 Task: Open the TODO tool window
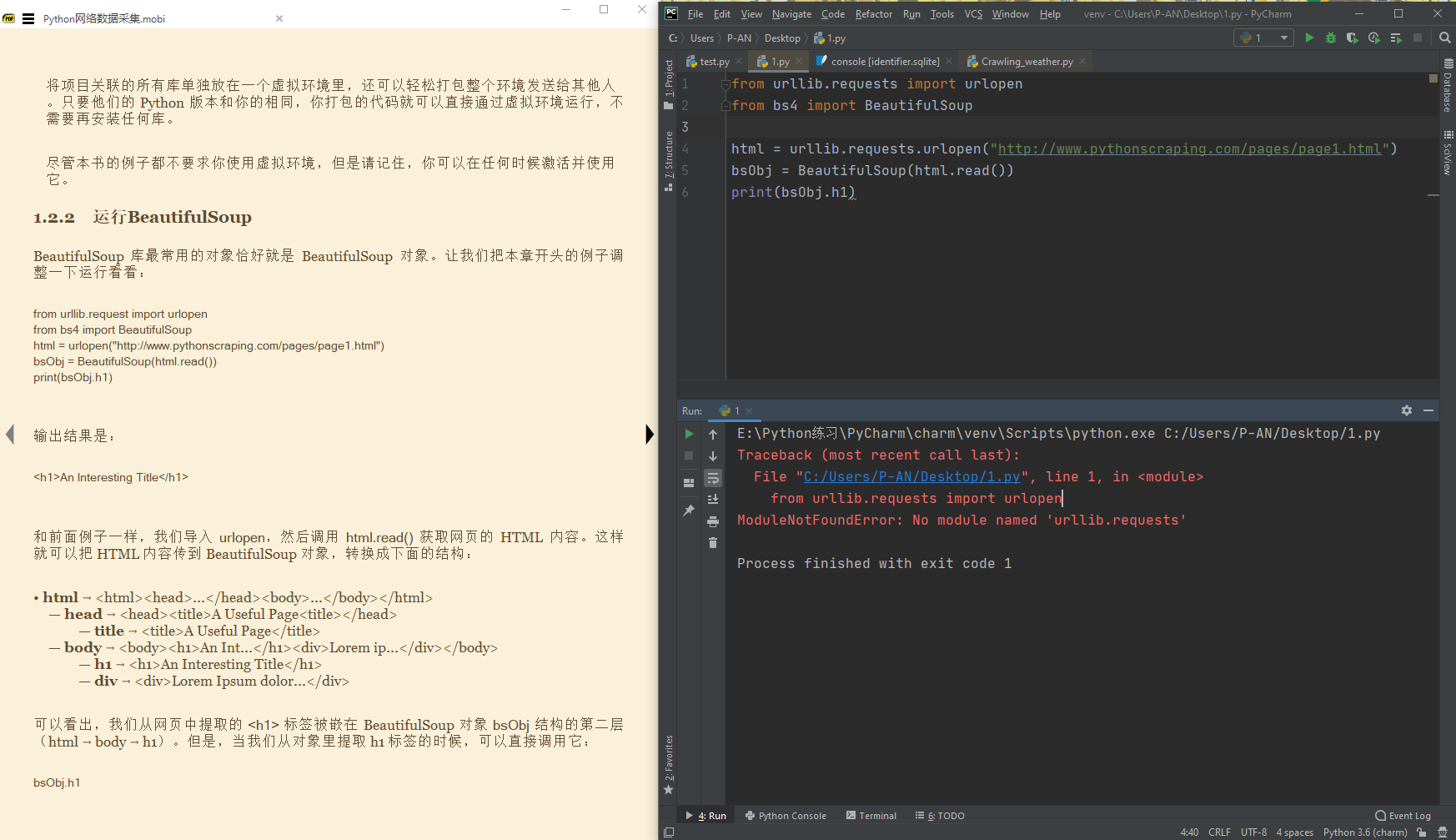pyautogui.click(x=940, y=816)
